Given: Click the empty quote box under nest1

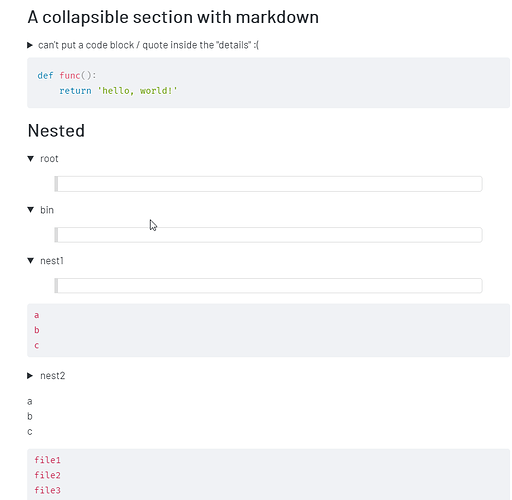Looking at the screenshot, I should point(268,286).
